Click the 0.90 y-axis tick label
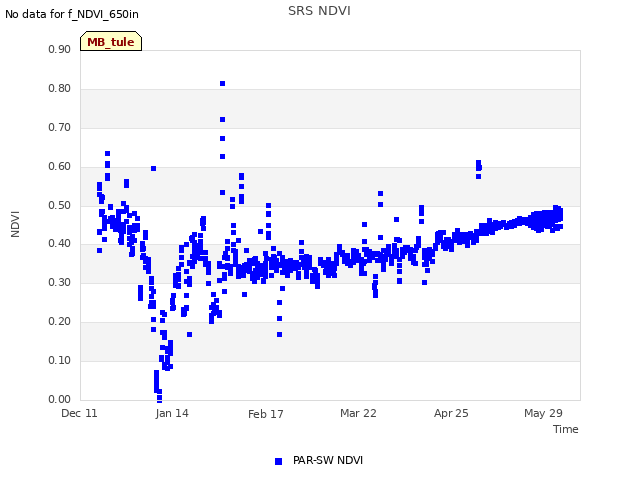 coord(59,49)
